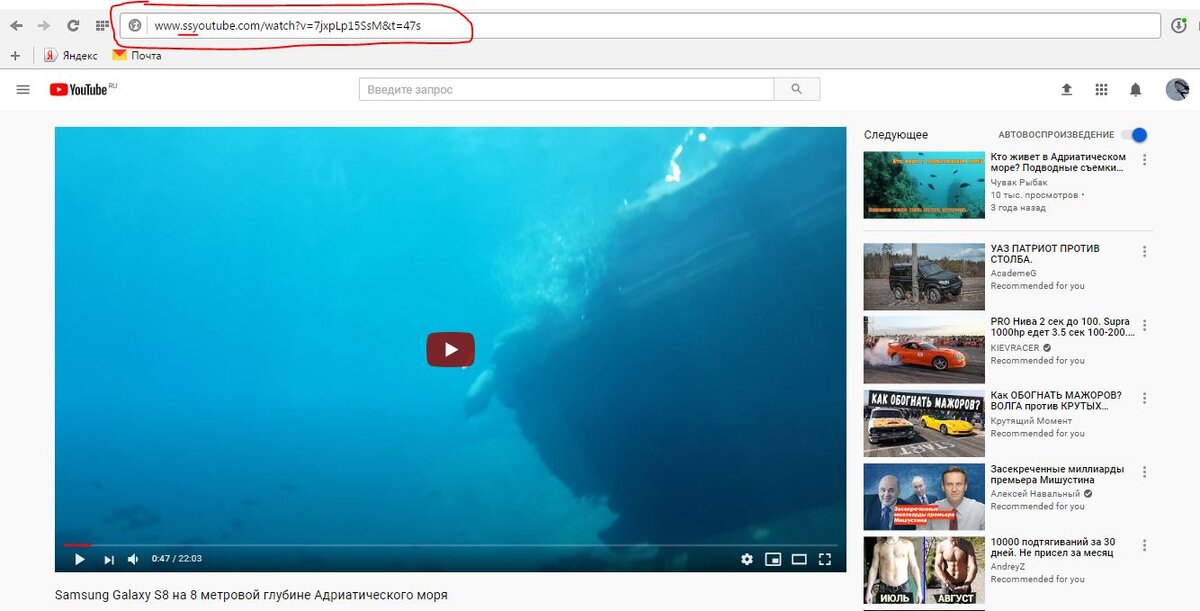Focus the Введите запрос search field

click(566, 89)
